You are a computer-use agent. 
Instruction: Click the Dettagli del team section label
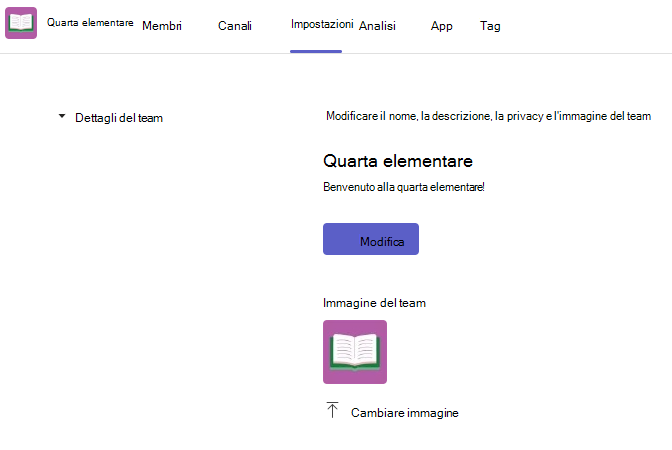[119, 118]
